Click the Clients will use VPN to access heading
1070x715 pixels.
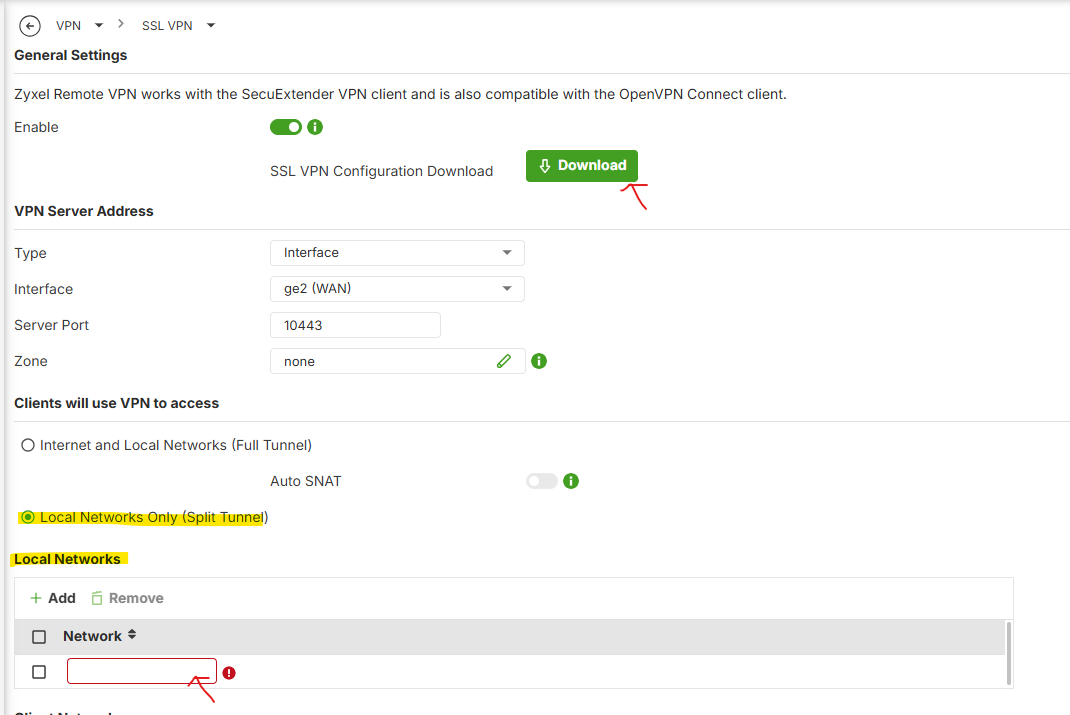[x=117, y=403]
